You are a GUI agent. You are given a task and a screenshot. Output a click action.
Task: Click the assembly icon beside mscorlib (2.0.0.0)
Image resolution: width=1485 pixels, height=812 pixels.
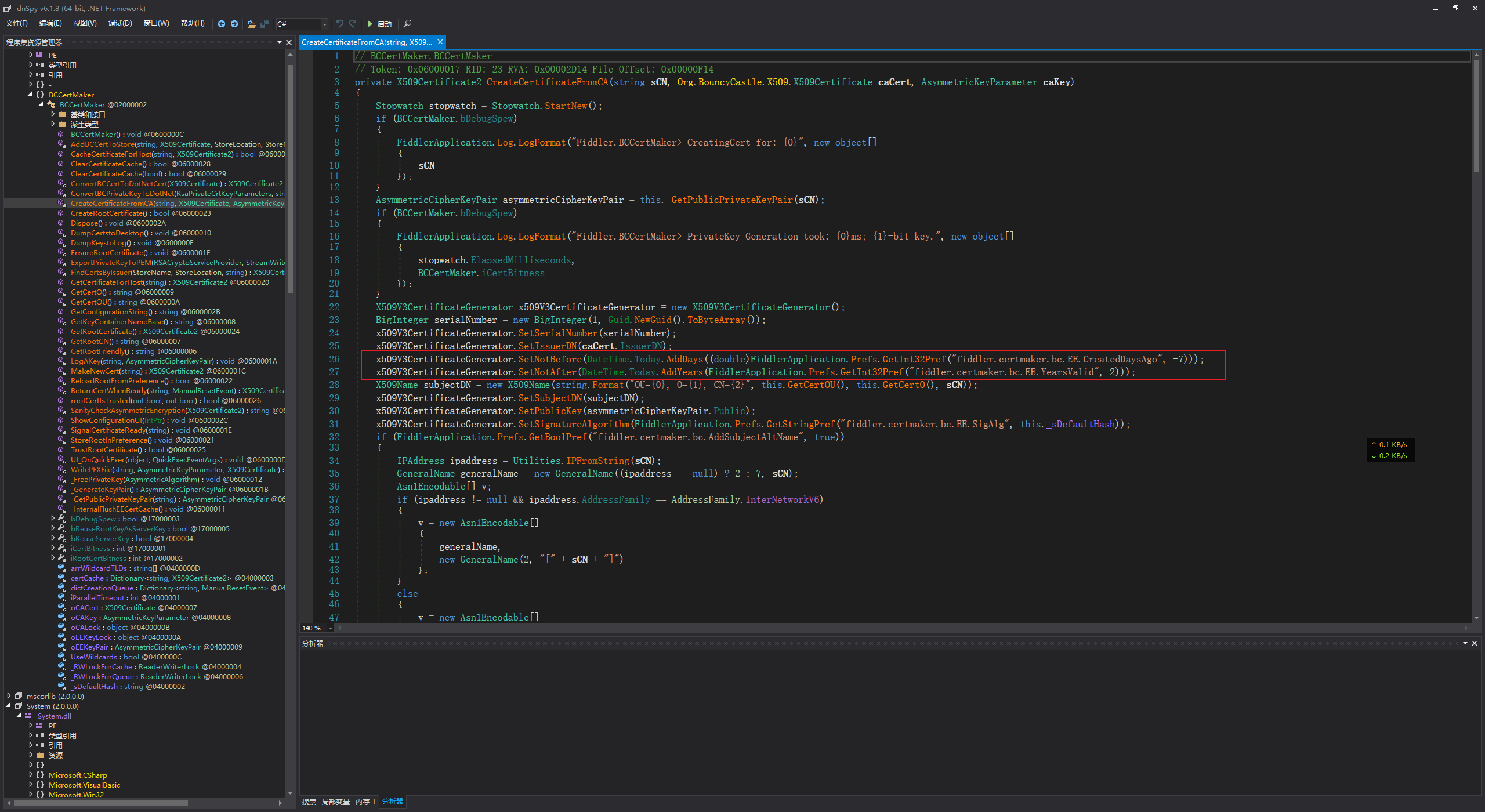(18, 696)
